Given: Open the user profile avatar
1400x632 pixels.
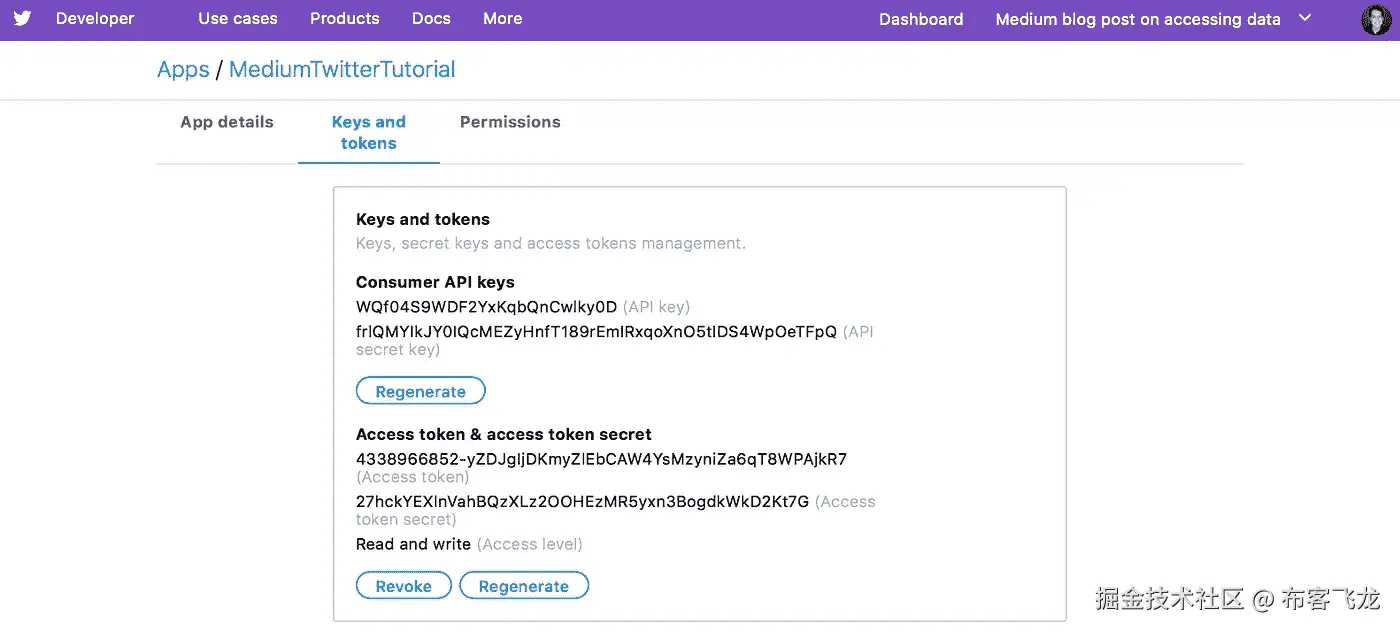Looking at the screenshot, I should (x=1376, y=19).
